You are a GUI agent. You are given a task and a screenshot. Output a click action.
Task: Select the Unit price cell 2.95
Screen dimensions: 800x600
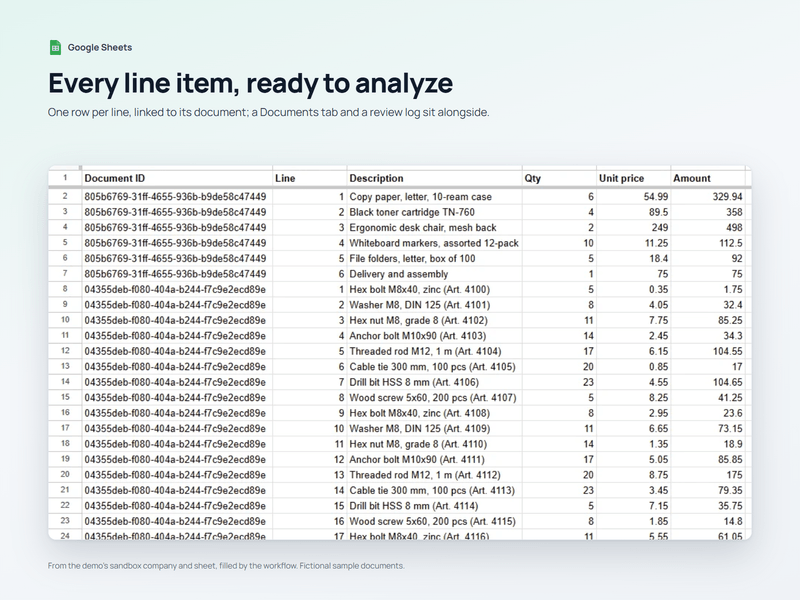633,413
